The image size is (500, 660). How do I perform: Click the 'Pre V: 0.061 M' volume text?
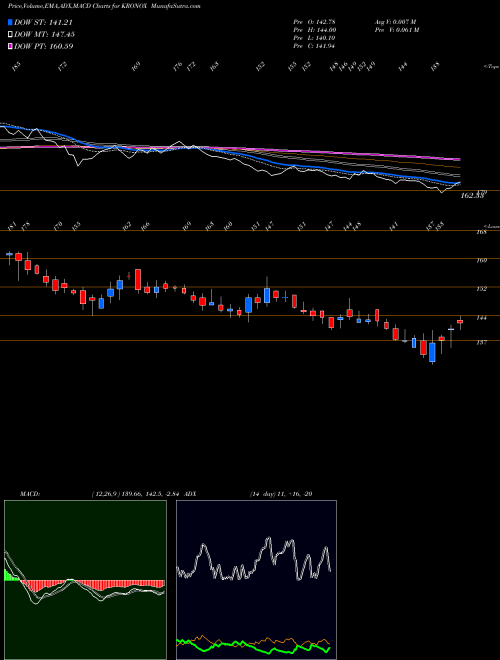tap(396, 30)
